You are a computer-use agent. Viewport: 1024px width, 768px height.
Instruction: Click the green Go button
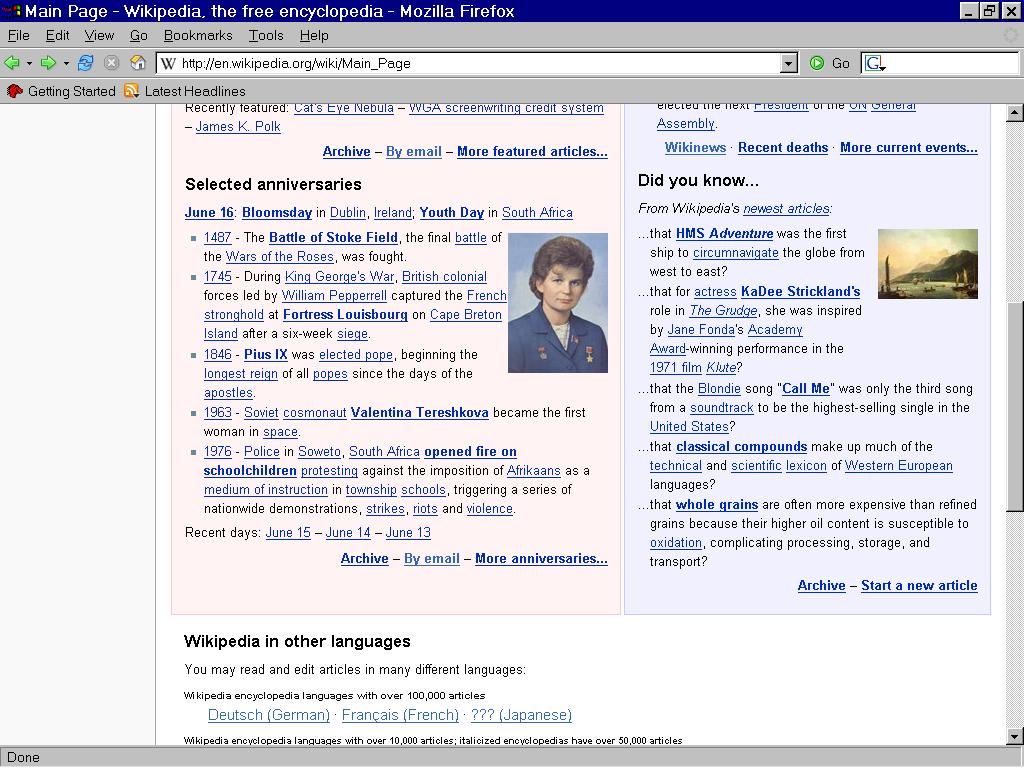pyautogui.click(x=830, y=63)
